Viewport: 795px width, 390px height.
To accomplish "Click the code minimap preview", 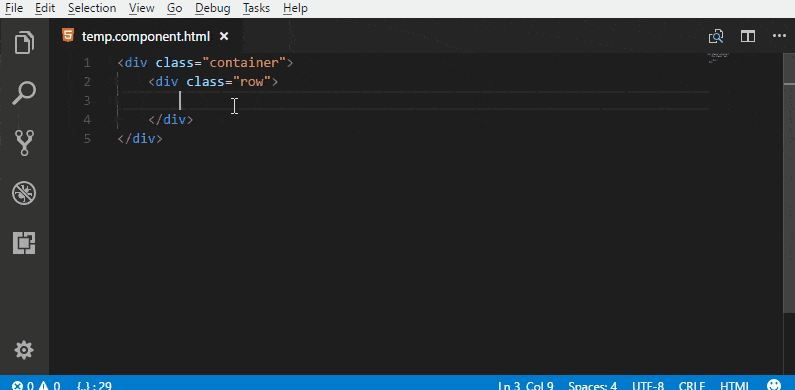I will [719, 57].
